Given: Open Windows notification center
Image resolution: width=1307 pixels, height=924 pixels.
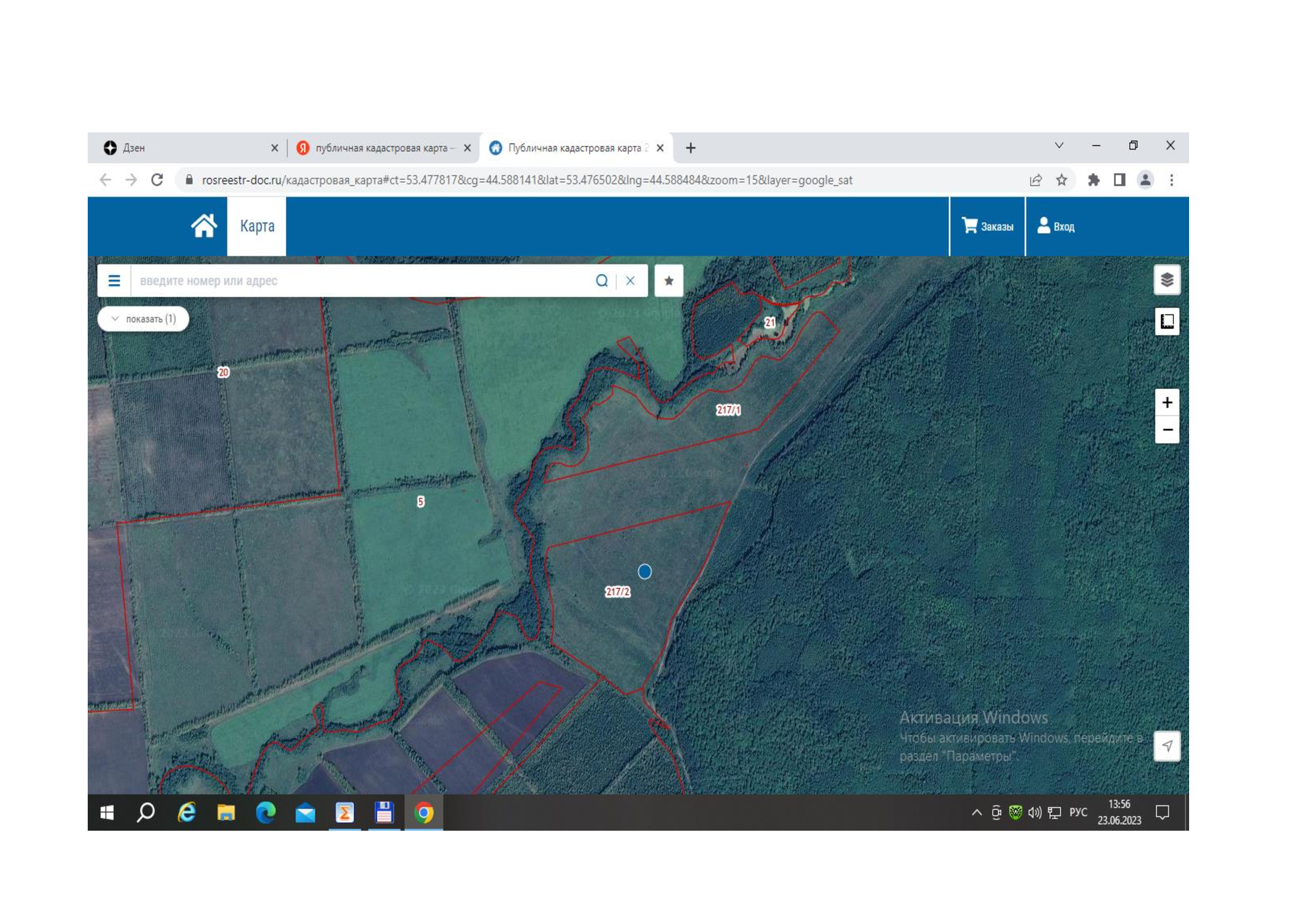Looking at the screenshot, I should point(1162,812).
